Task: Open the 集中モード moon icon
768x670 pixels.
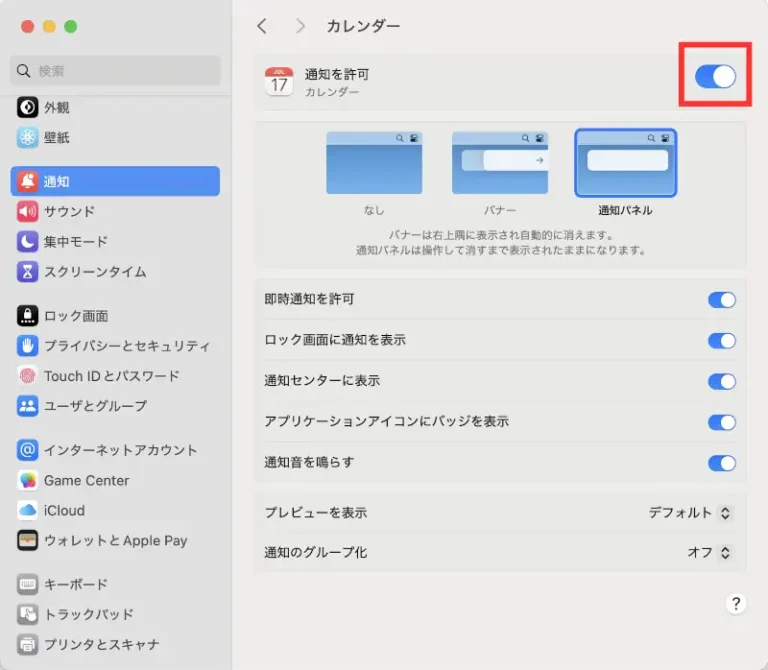Action: pyautogui.click(x=27, y=241)
